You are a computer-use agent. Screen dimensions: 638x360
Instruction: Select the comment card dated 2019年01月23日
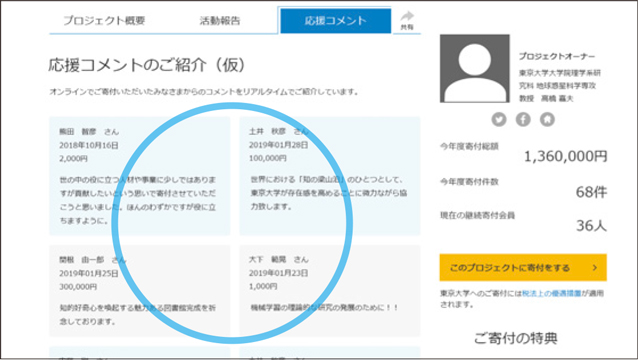tap(330, 291)
